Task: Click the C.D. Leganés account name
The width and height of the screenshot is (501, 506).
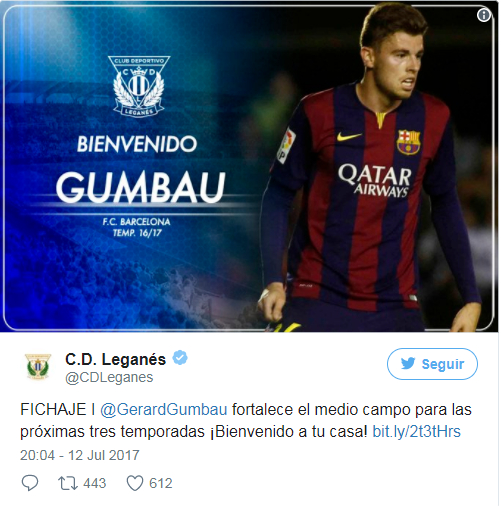Action: coord(115,359)
